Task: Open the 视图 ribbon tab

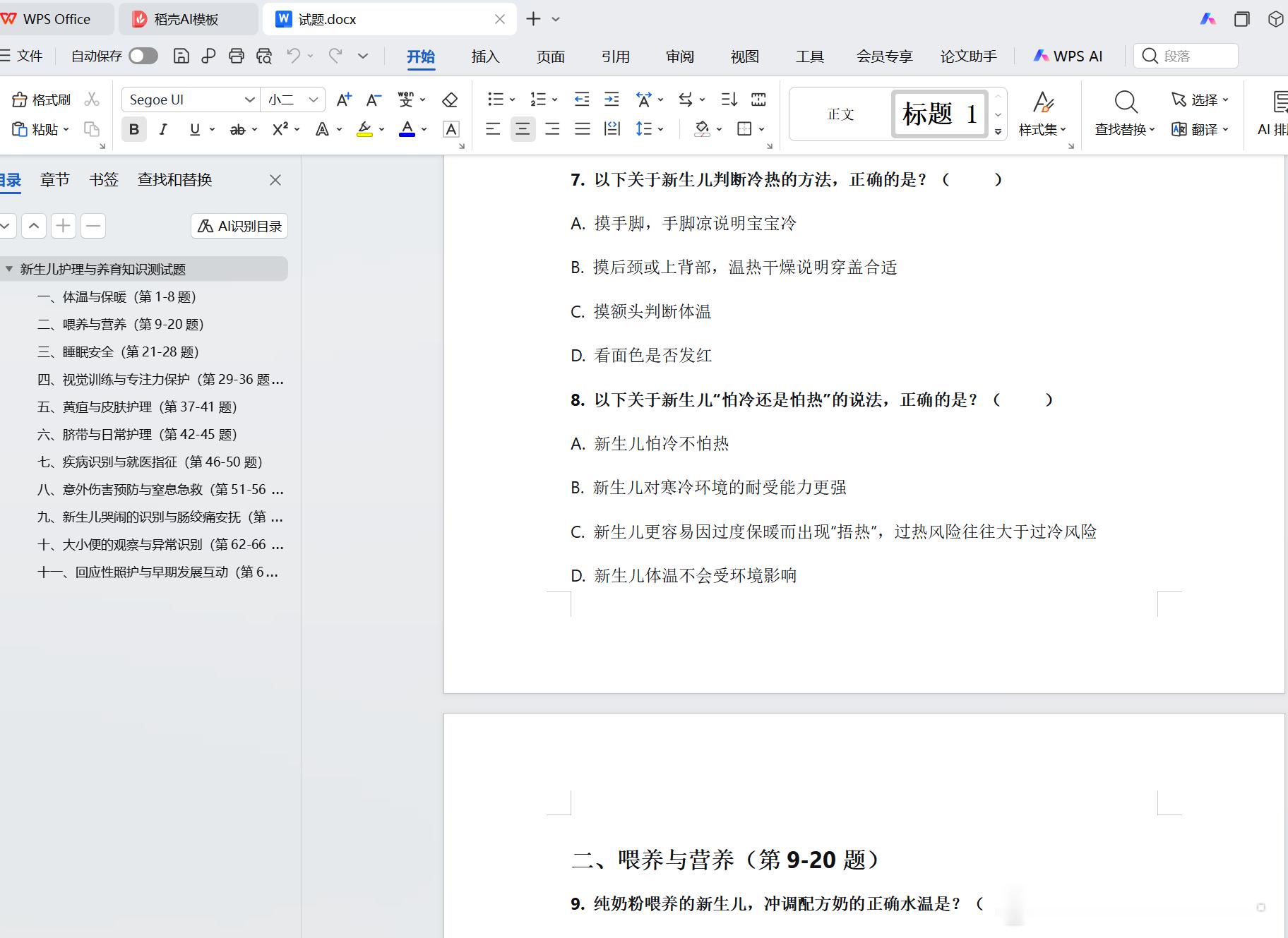Action: coord(744,56)
